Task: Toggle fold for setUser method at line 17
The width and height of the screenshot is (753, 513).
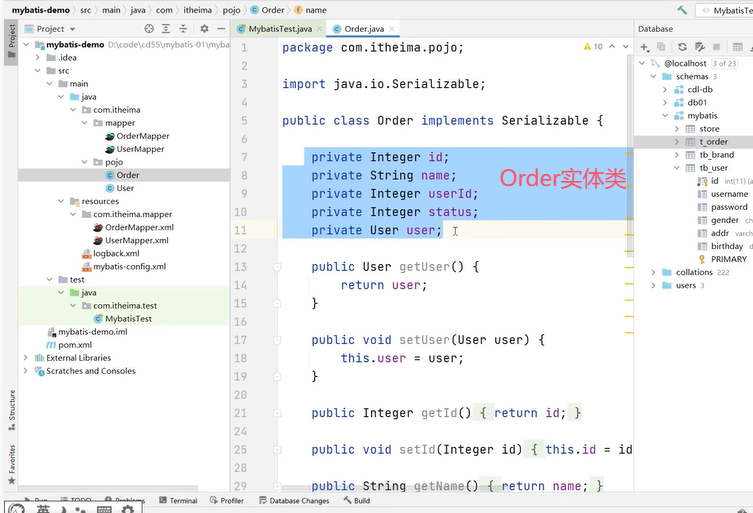Action: [x=277, y=340]
